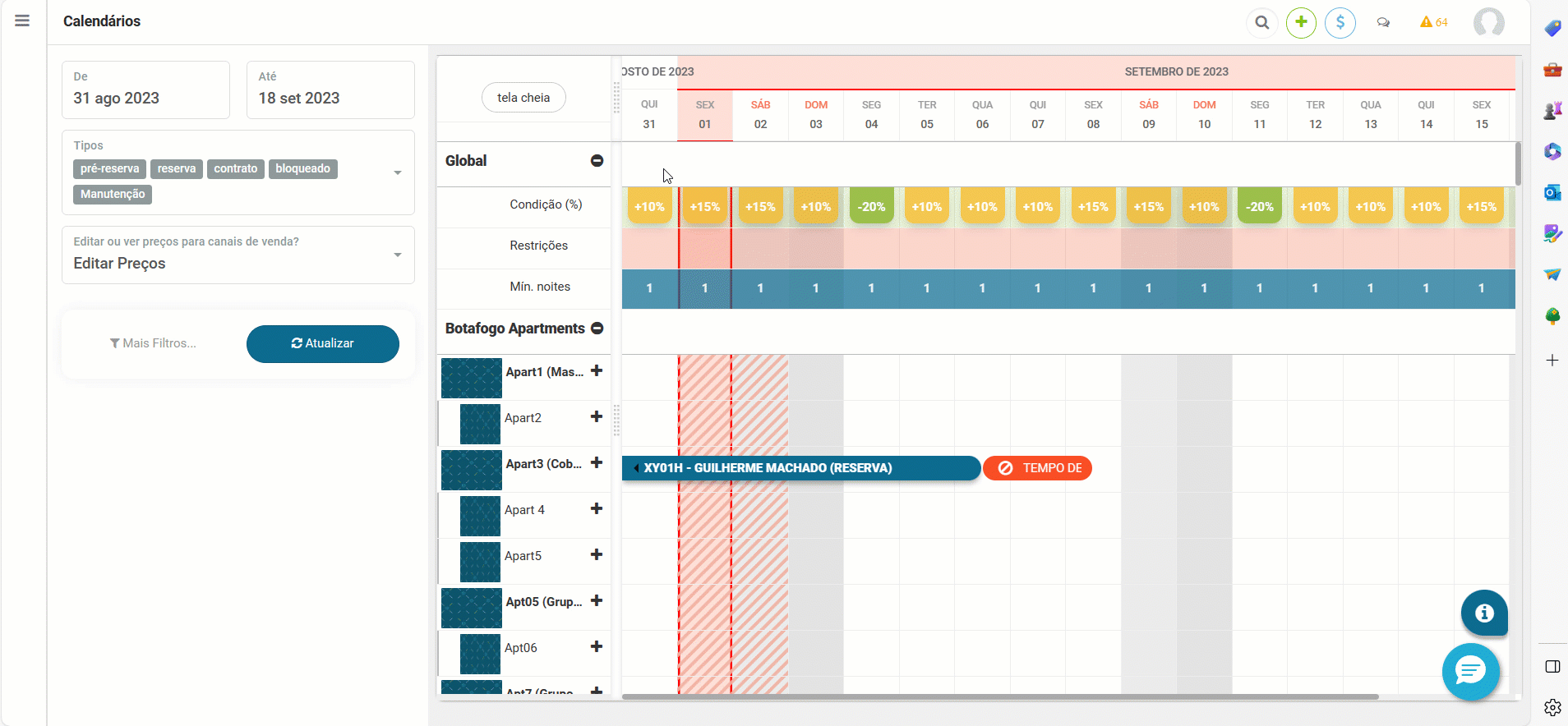Open sidebar settings gear icon
Screen dimensions: 1568x726
tap(1552, 707)
